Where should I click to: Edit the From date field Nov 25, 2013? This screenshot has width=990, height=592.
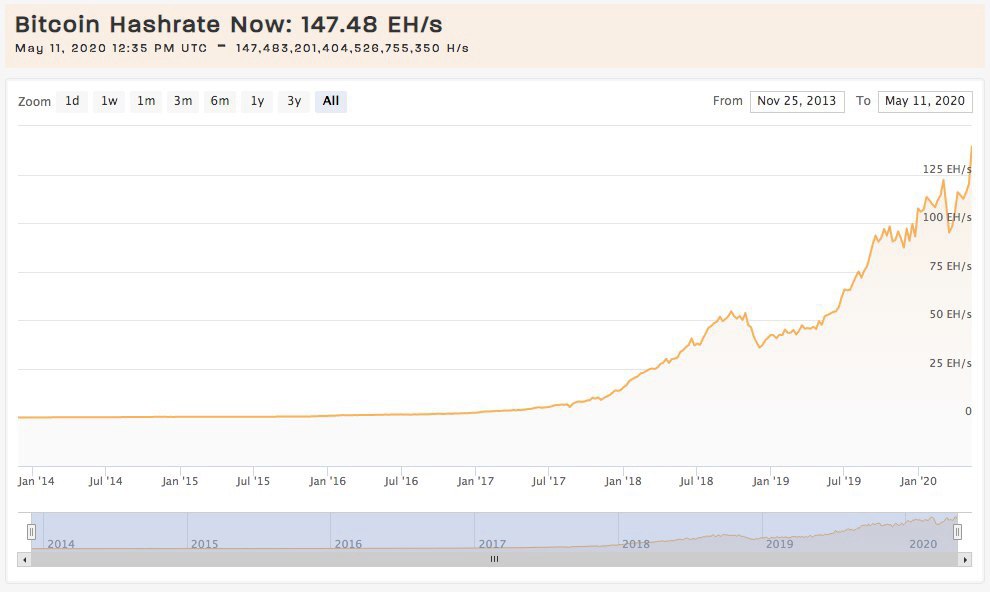click(797, 101)
